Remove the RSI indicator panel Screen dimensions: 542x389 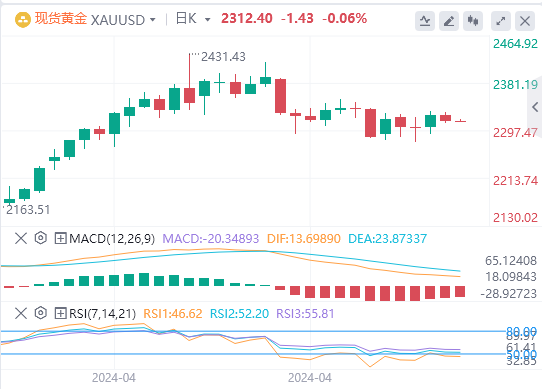tap(21, 313)
